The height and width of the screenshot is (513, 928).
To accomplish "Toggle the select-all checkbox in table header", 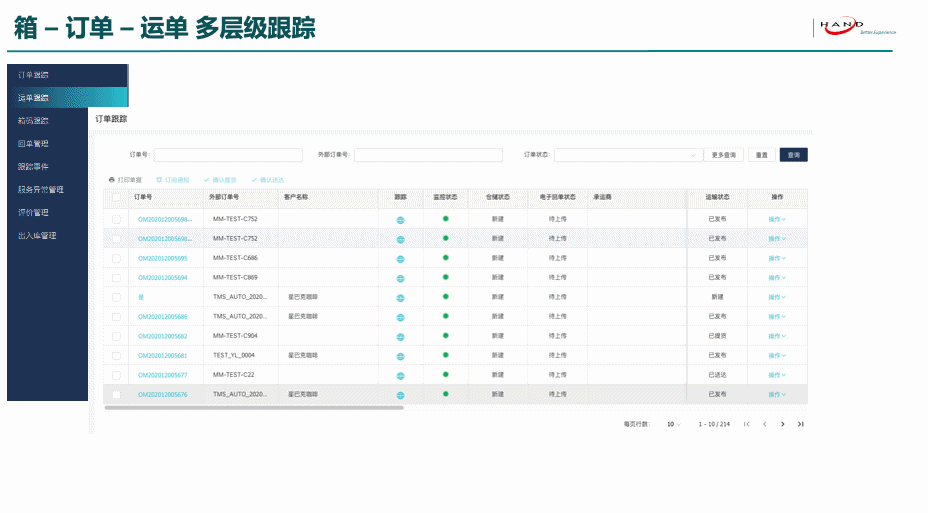I will click(x=116, y=197).
